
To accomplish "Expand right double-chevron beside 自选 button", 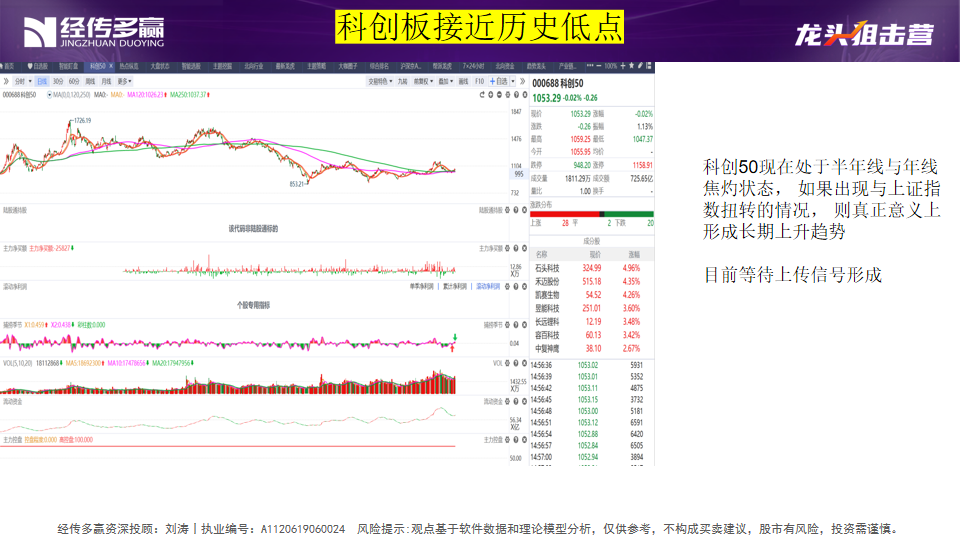I will (x=522, y=81).
